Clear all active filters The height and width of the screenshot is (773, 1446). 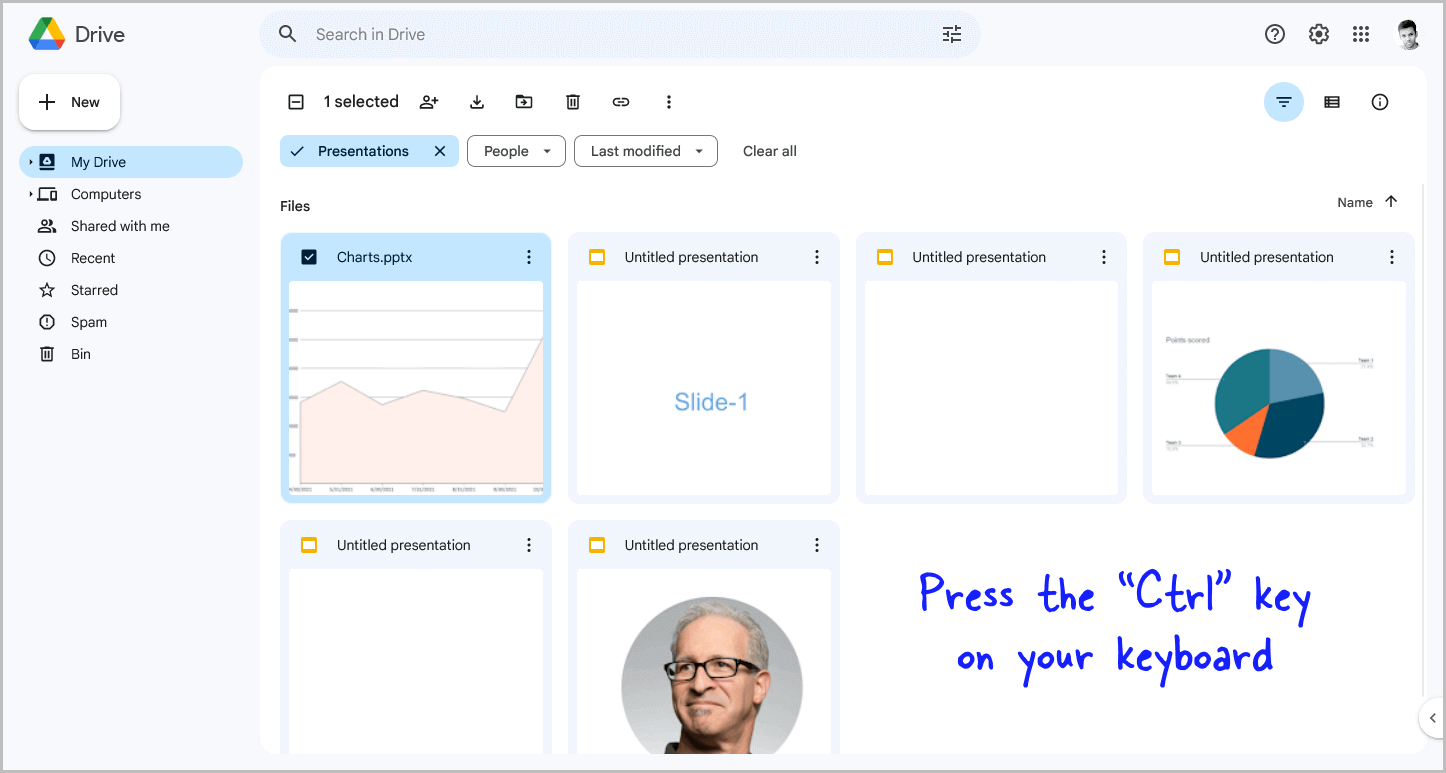tap(769, 150)
